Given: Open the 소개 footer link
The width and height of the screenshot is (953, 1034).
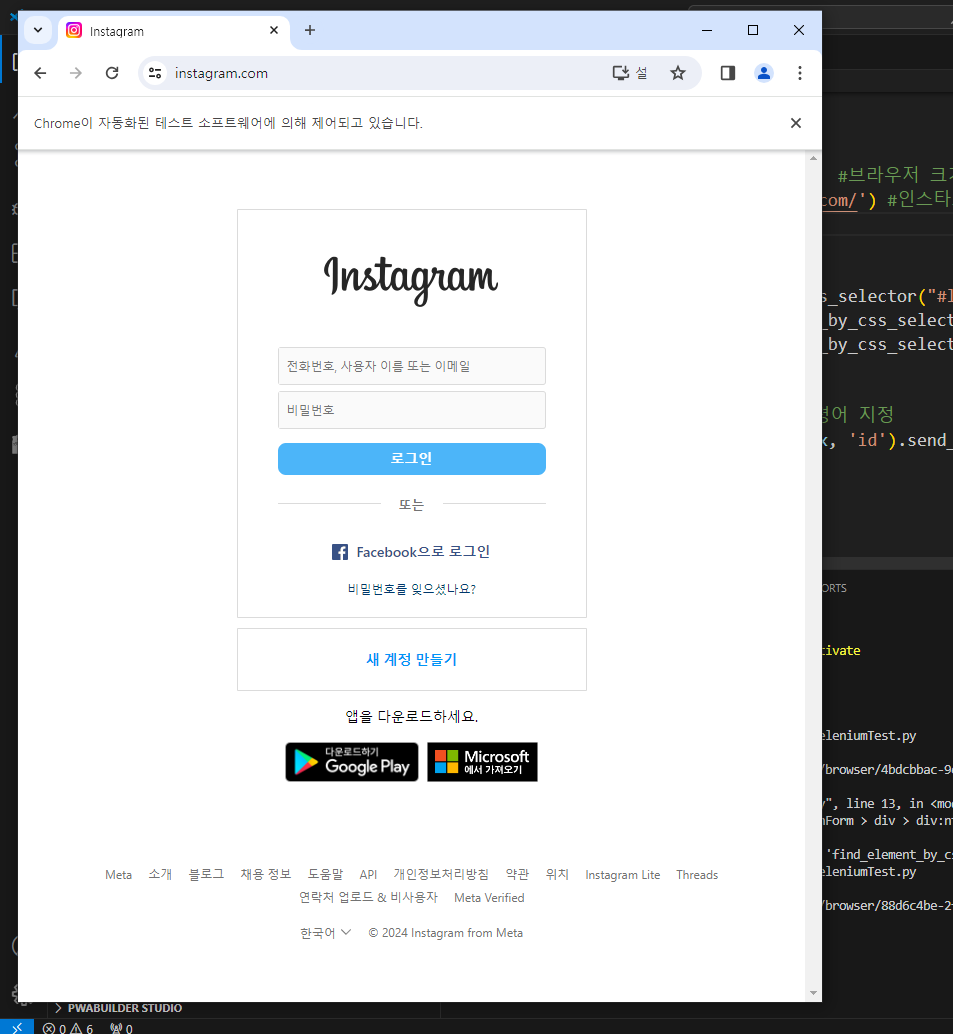Looking at the screenshot, I should [160, 874].
